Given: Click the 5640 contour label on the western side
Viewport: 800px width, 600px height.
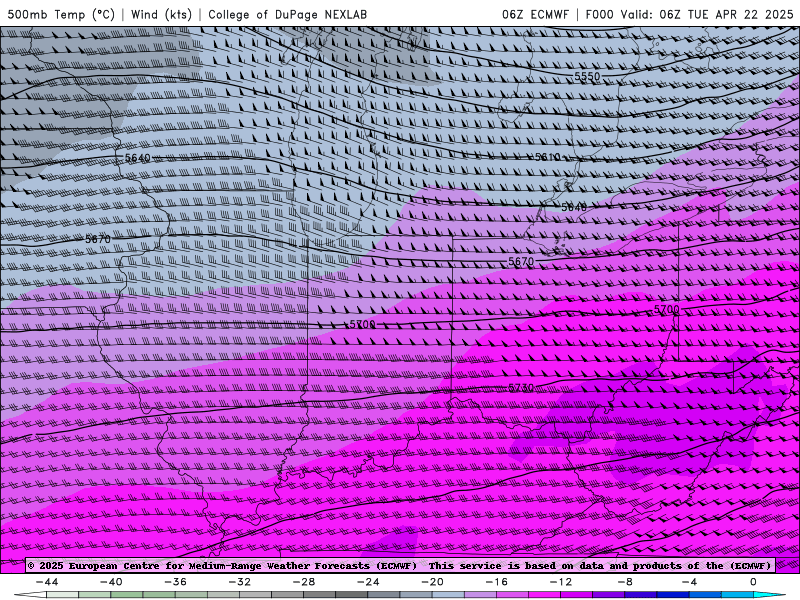Looking at the screenshot, I should pyautogui.click(x=138, y=158).
